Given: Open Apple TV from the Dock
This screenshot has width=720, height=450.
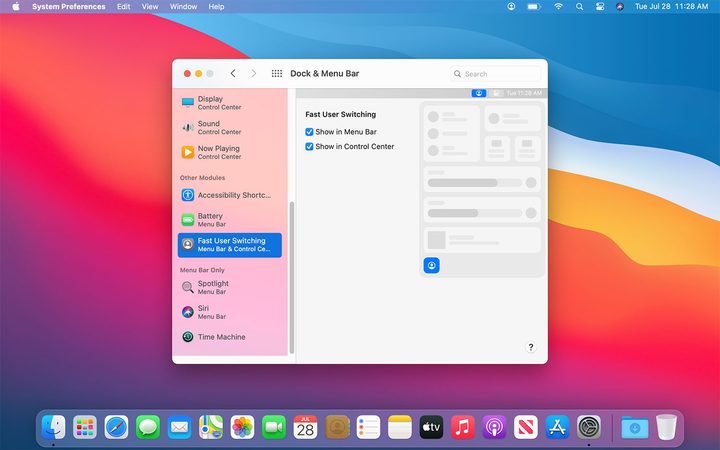Looking at the screenshot, I should pos(432,427).
